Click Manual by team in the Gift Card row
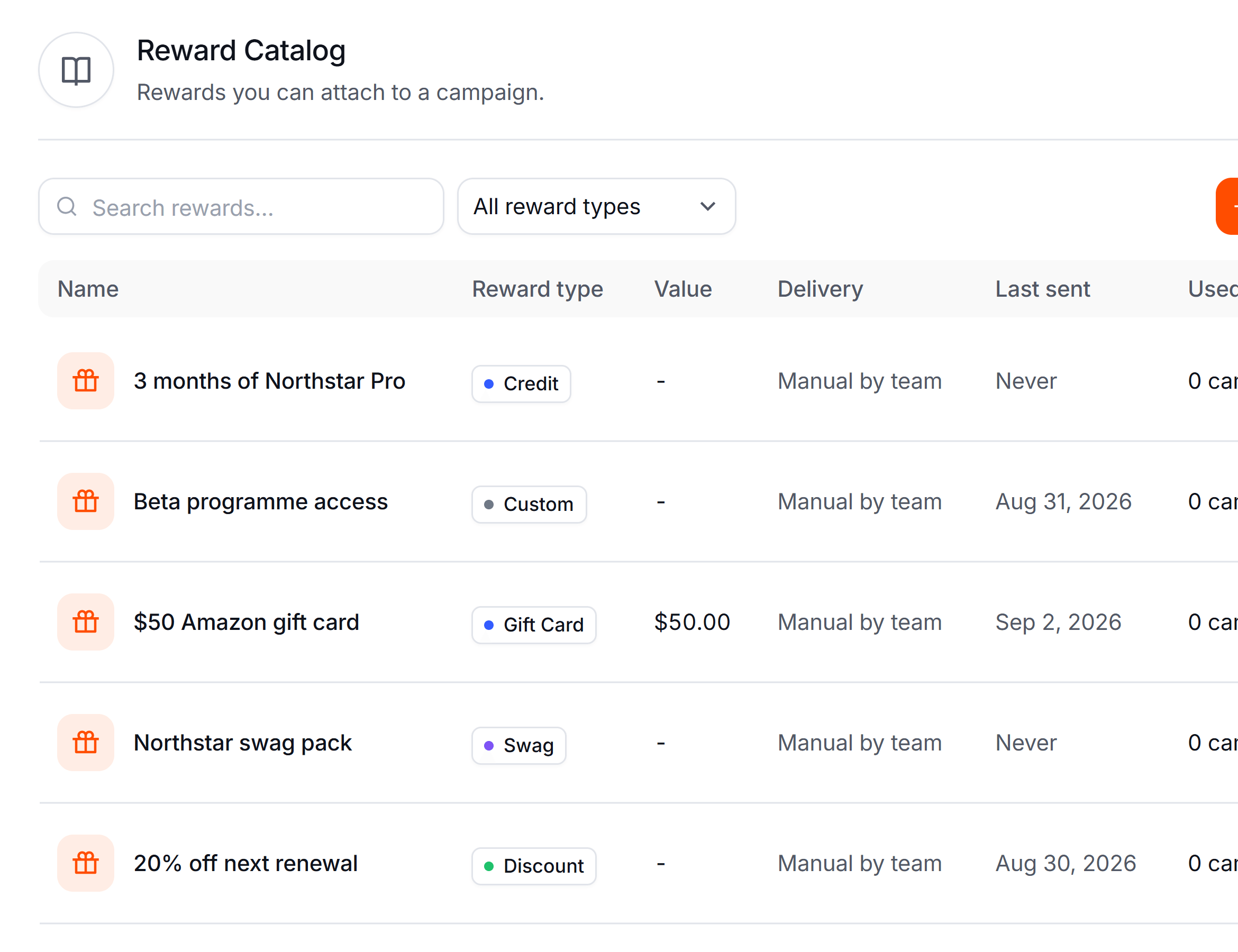1238x952 pixels. [860, 622]
